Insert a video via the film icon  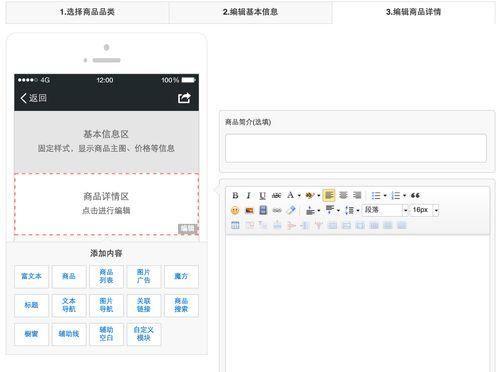263,210
